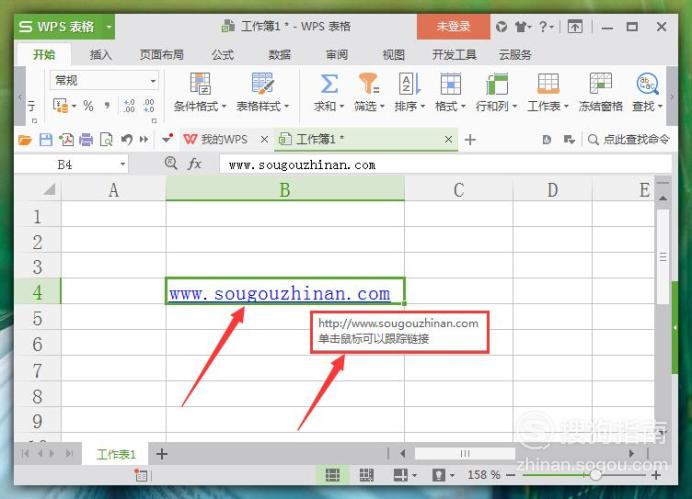The image size is (692, 499).
Task: Export to PDF using the PDF icon
Action: click(x=67, y=140)
